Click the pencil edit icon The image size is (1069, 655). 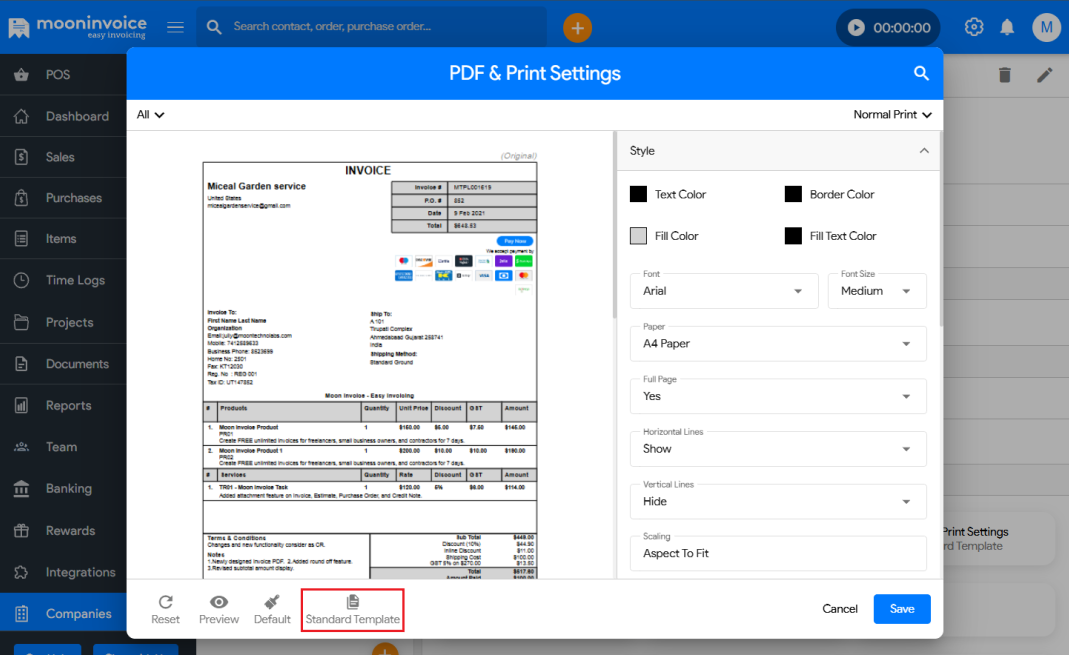[1044, 75]
